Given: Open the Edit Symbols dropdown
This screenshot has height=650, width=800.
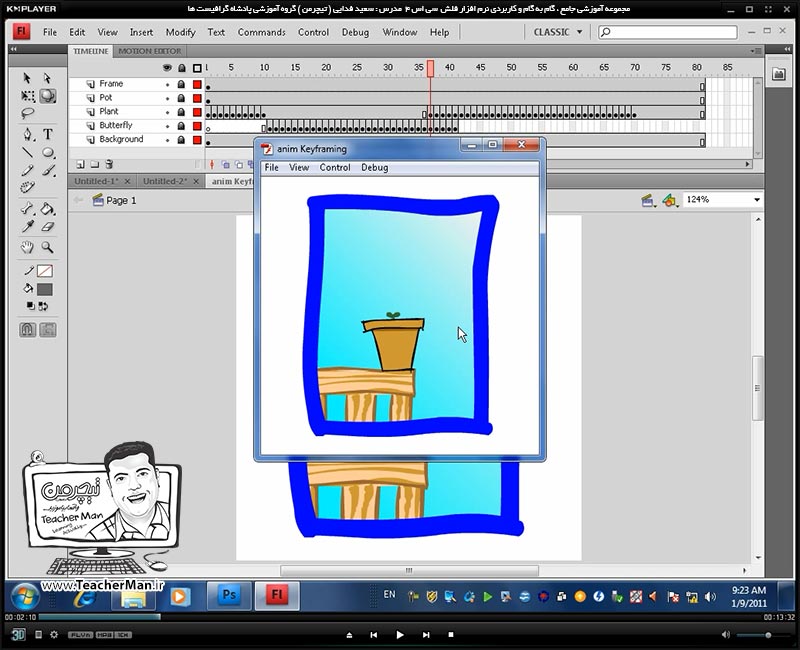Looking at the screenshot, I should [670, 201].
